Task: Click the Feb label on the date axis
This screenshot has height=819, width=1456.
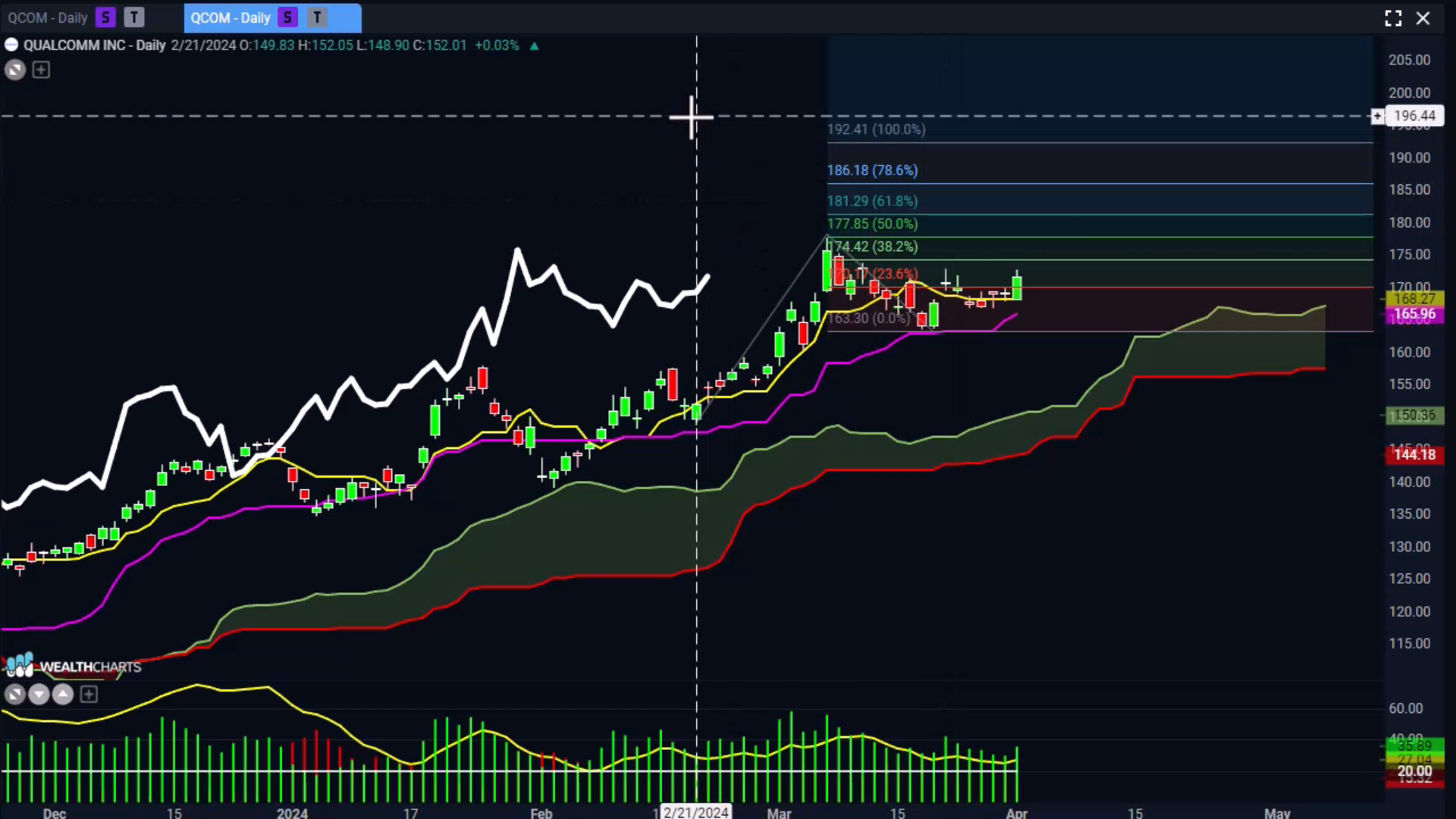Action: [x=541, y=812]
